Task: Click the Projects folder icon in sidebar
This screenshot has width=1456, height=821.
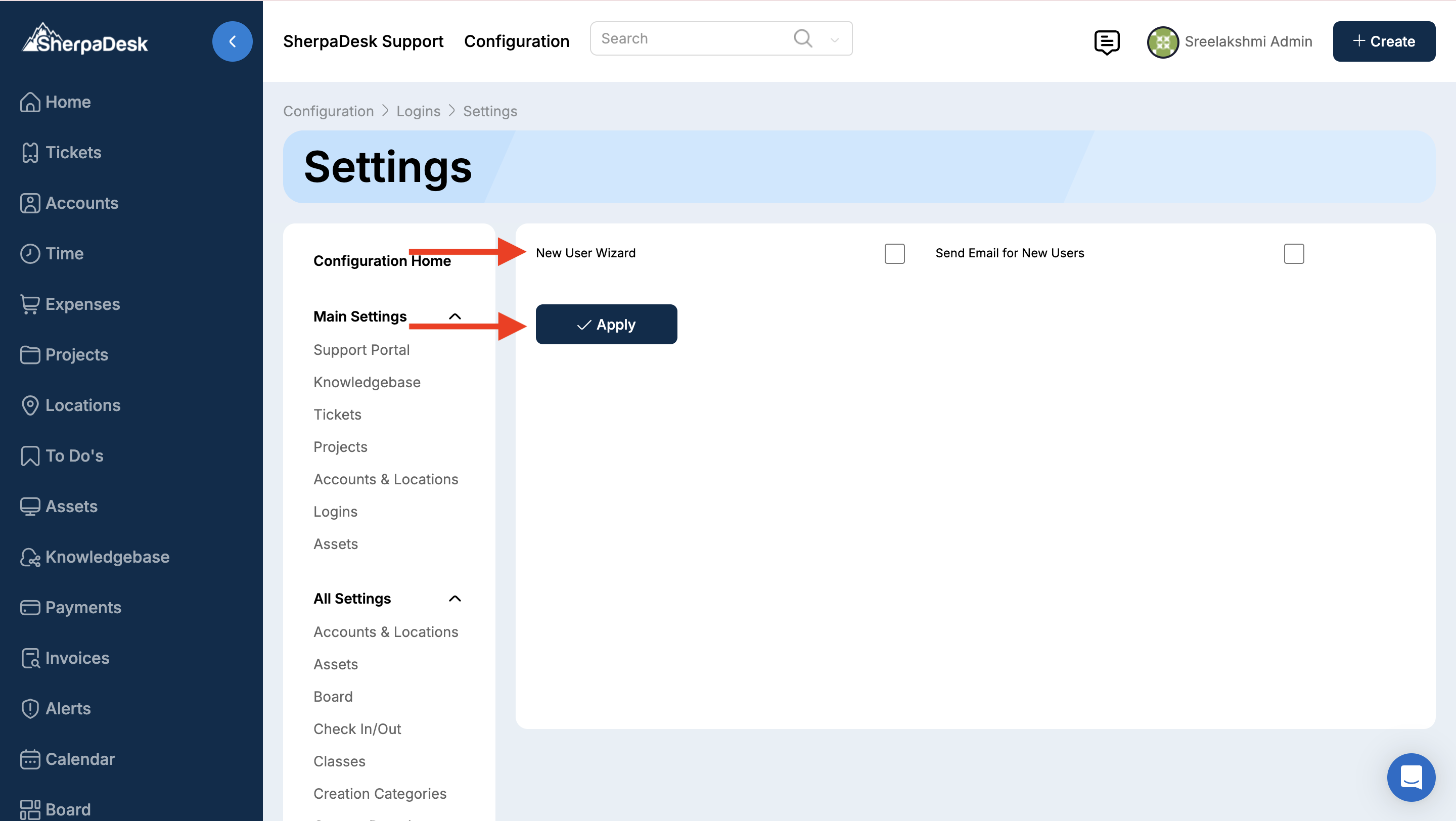Action: click(x=30, y=355)
